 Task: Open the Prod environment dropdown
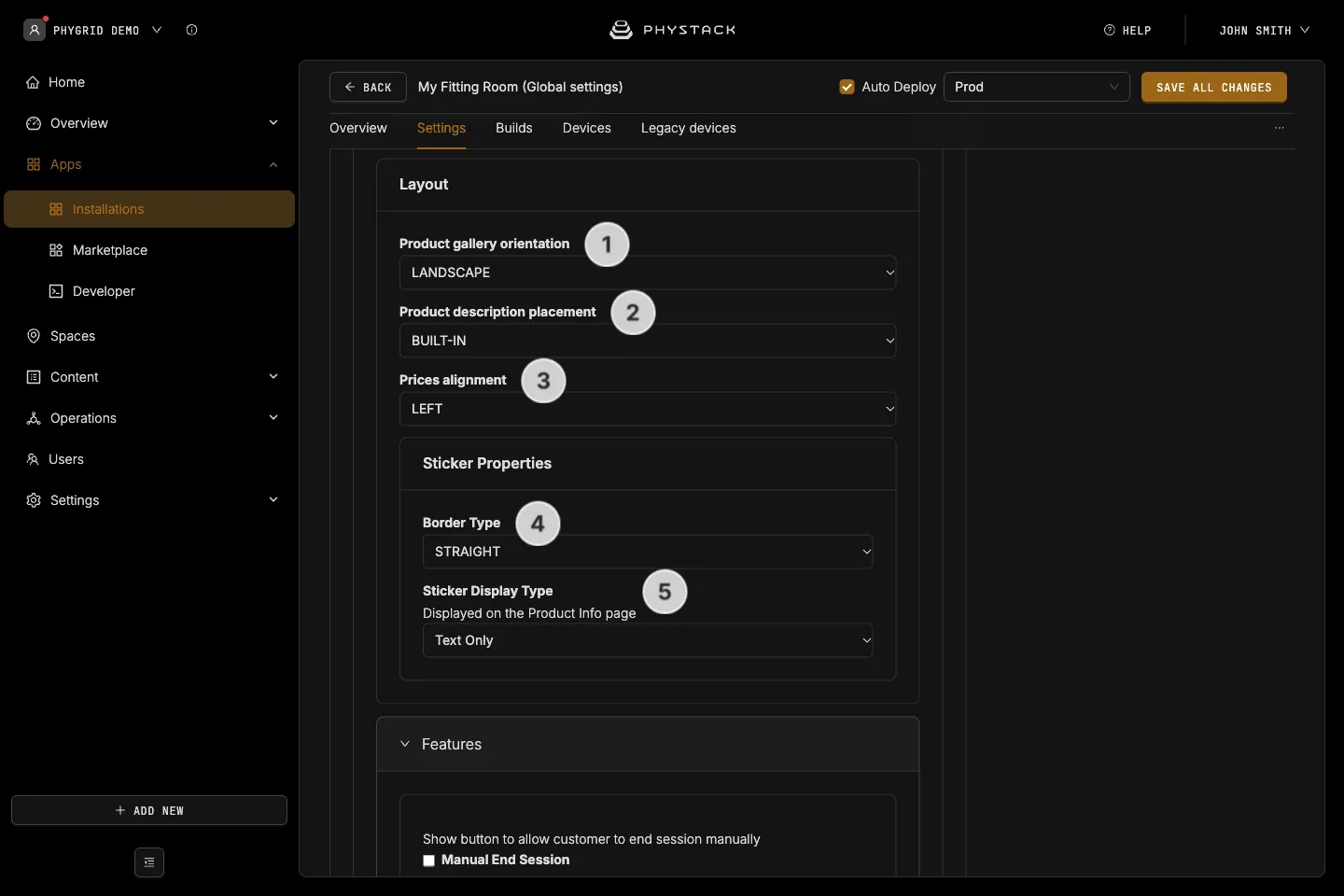pyautogui.click(x=1037, y=87)
